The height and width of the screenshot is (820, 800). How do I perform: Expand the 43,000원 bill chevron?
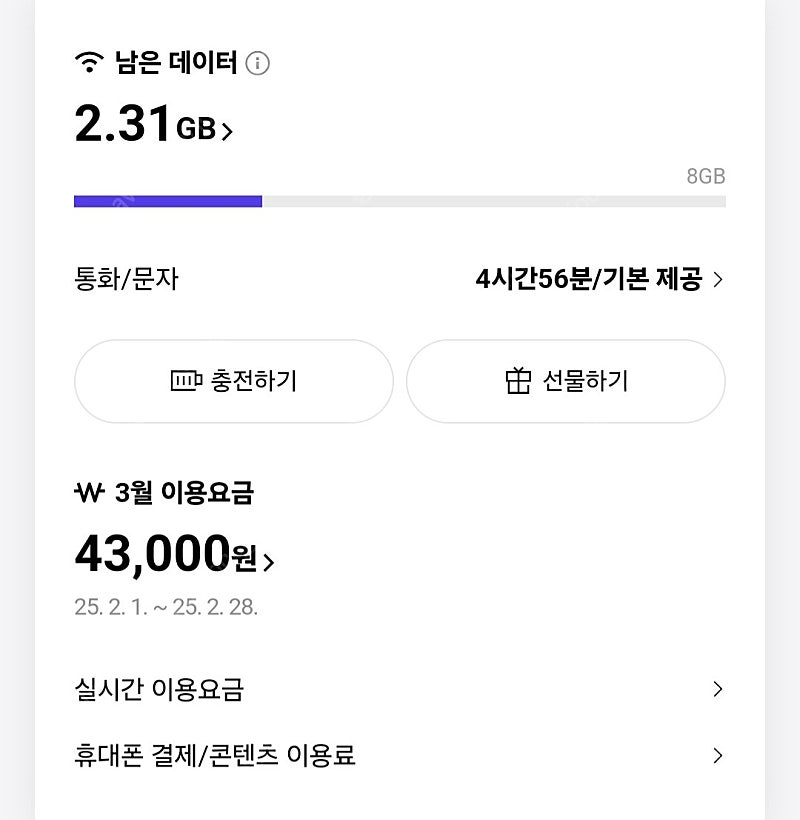[x=268, y=562]
